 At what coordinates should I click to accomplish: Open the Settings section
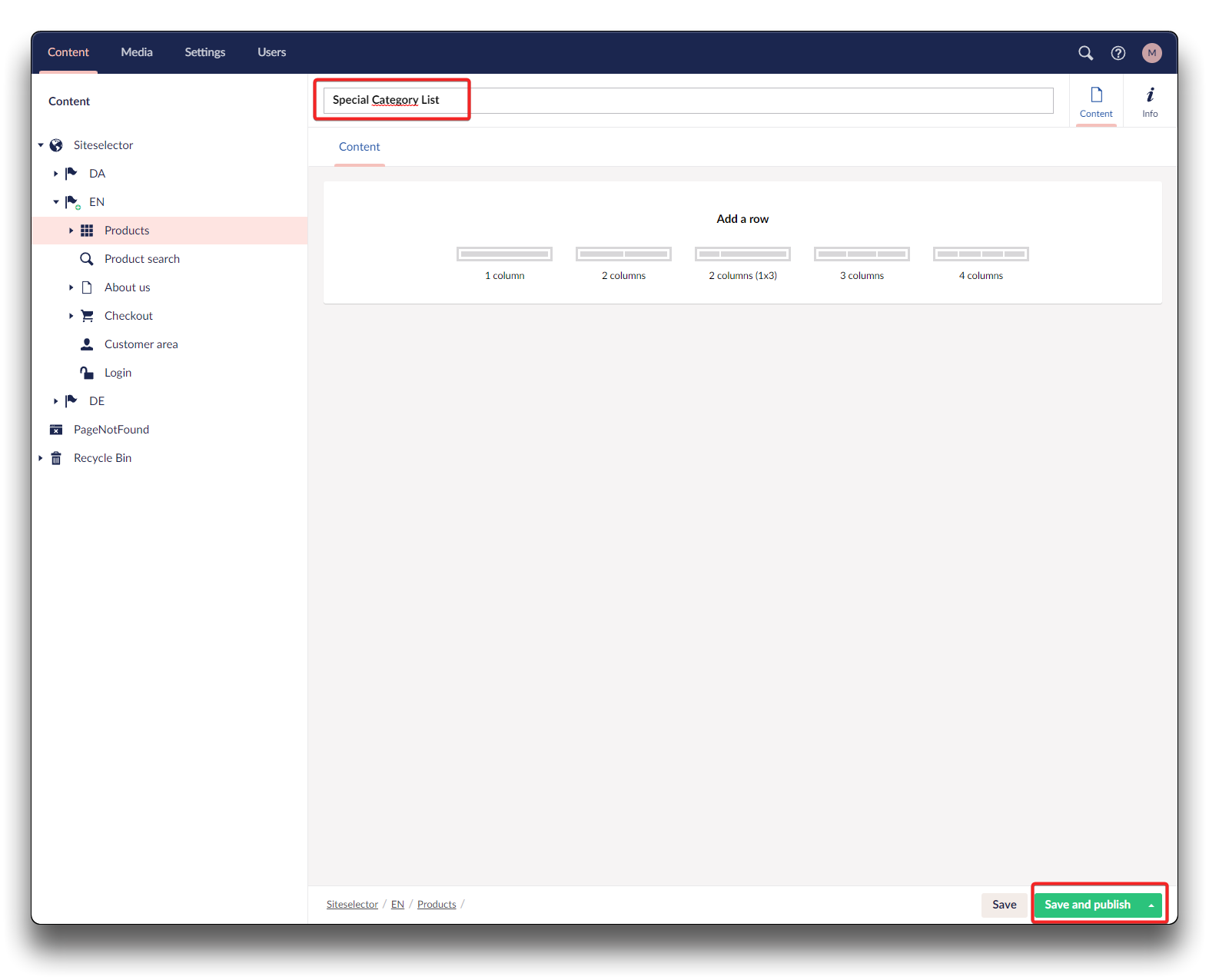click(204, 52)
